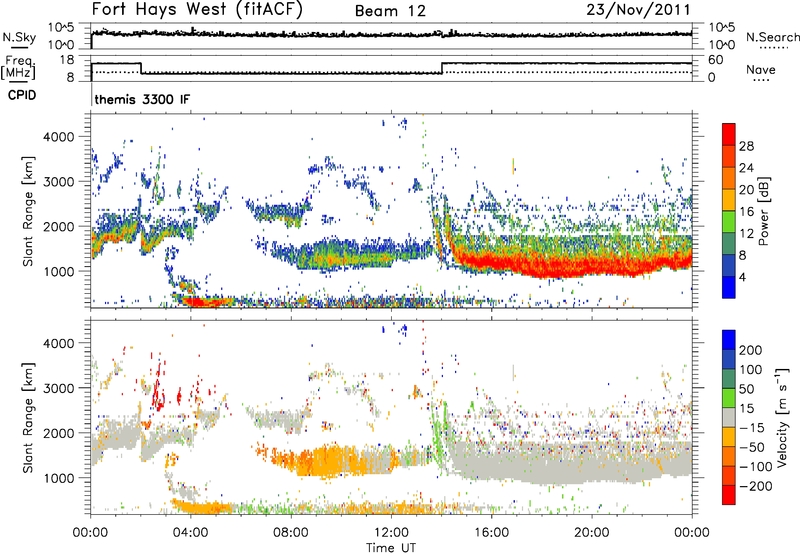This screenshot has width=800, height=554.
Task: Click the '-15' tick on the velocity colorbar
Action: (x=752, y=427)
